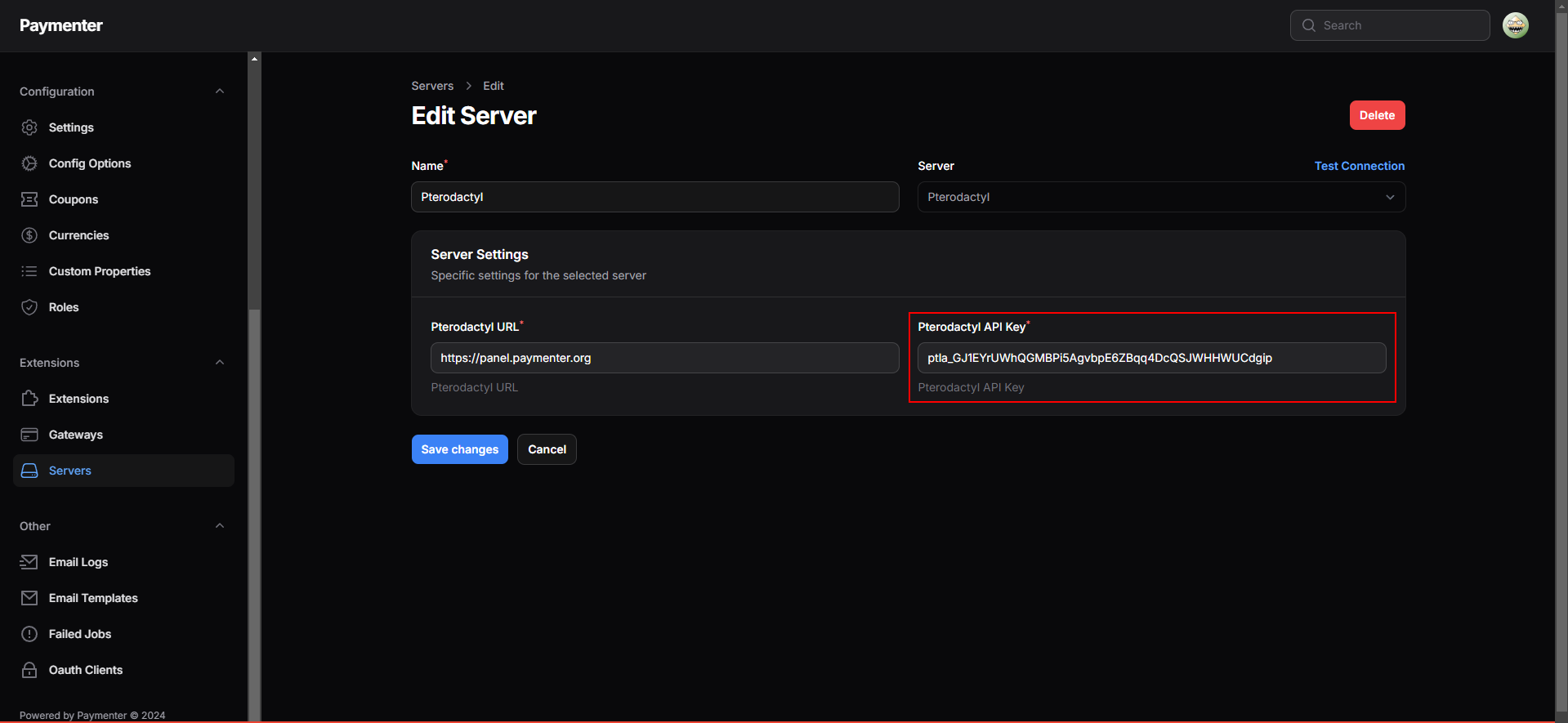Click the Extensions puzzle piece icon
This screenshot has width=1568, height=723.
pyautogui.click(x=29, y=399)
